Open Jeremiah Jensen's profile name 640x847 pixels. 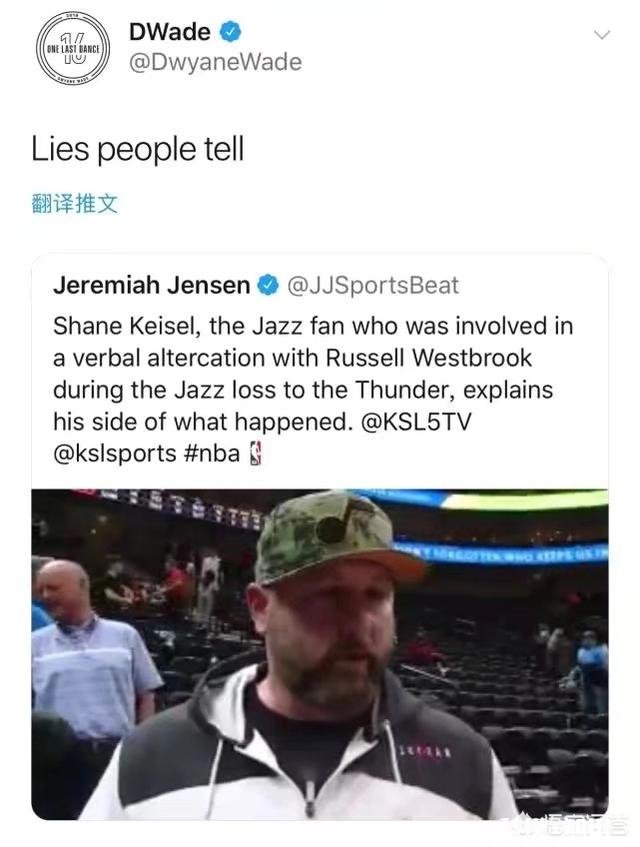coord(151,285)
